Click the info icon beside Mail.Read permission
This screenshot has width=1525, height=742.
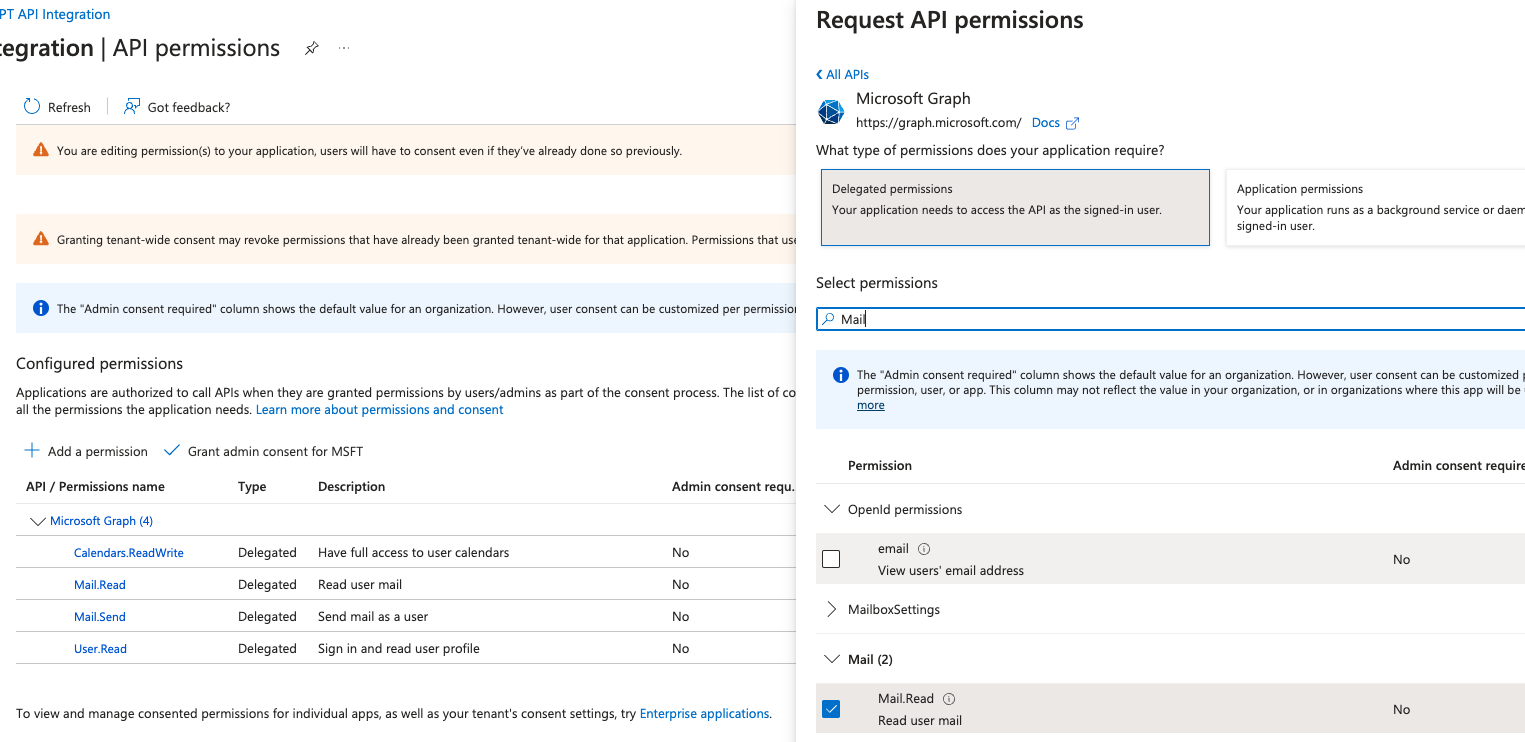point(948,698)
